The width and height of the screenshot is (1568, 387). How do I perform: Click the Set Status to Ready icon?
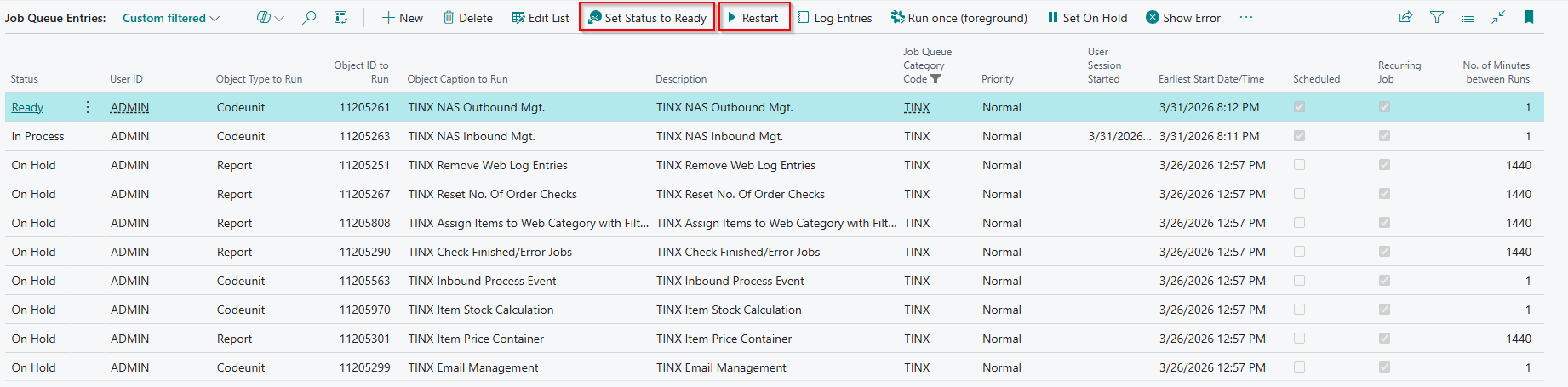click(594, 17)
